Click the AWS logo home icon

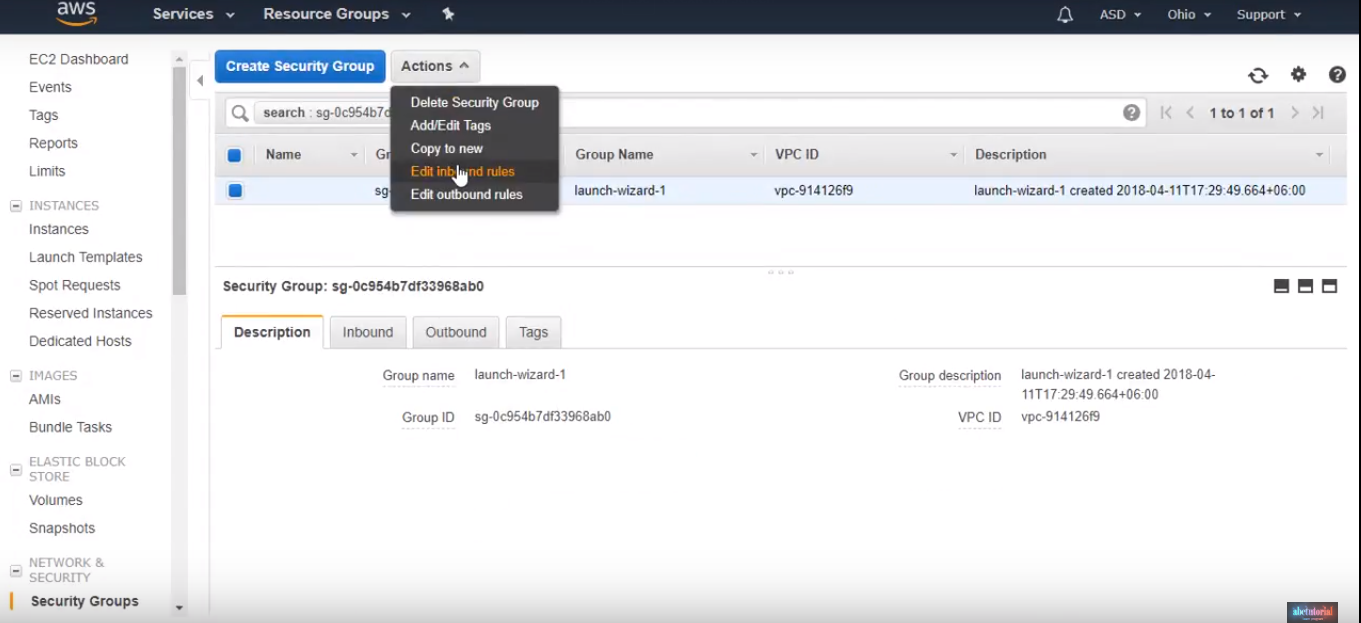click(x=76, y=13)
